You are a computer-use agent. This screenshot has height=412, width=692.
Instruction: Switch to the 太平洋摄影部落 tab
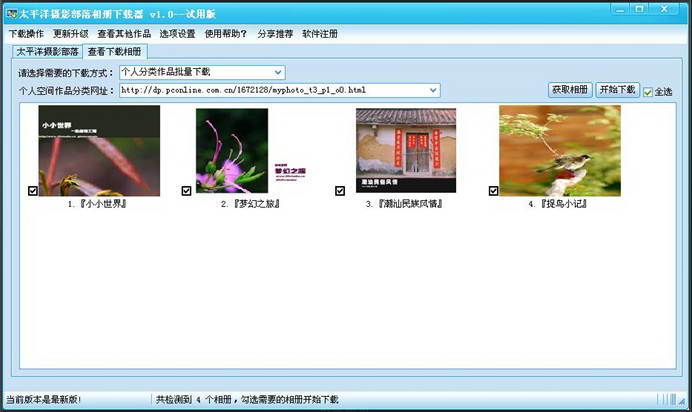pos(46,52)
